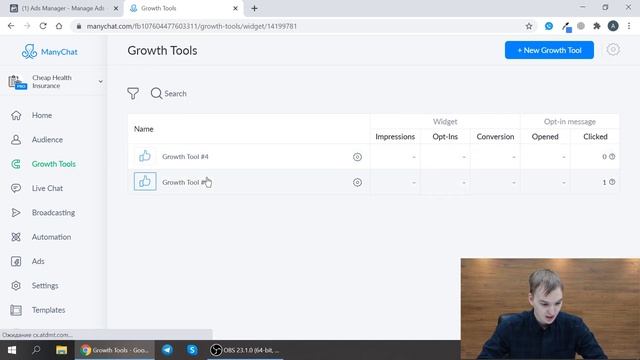640x360 pixels.
Task: Click the Opened column header
Action: [x=545, y=137]
